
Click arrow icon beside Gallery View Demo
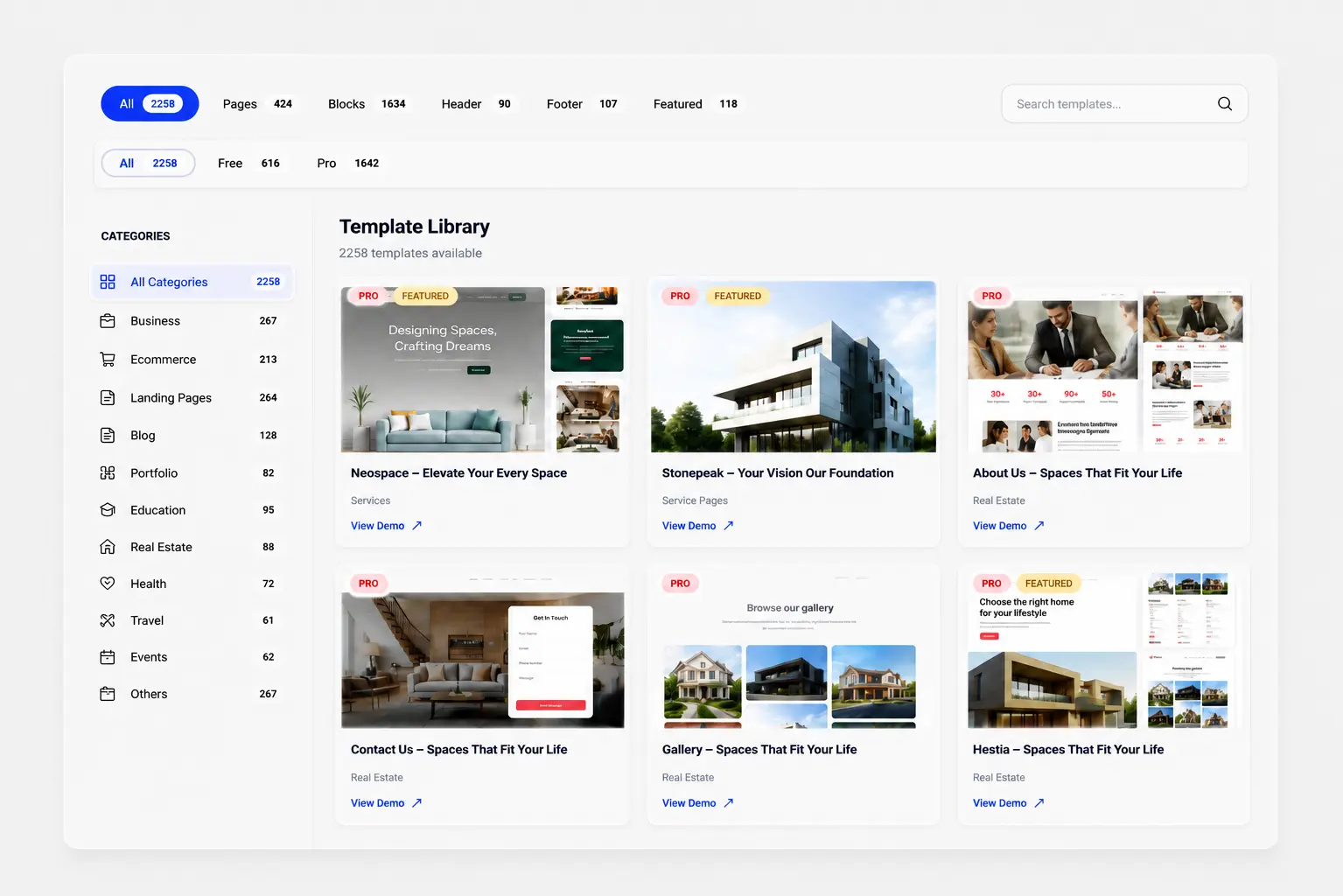[729, 803]
